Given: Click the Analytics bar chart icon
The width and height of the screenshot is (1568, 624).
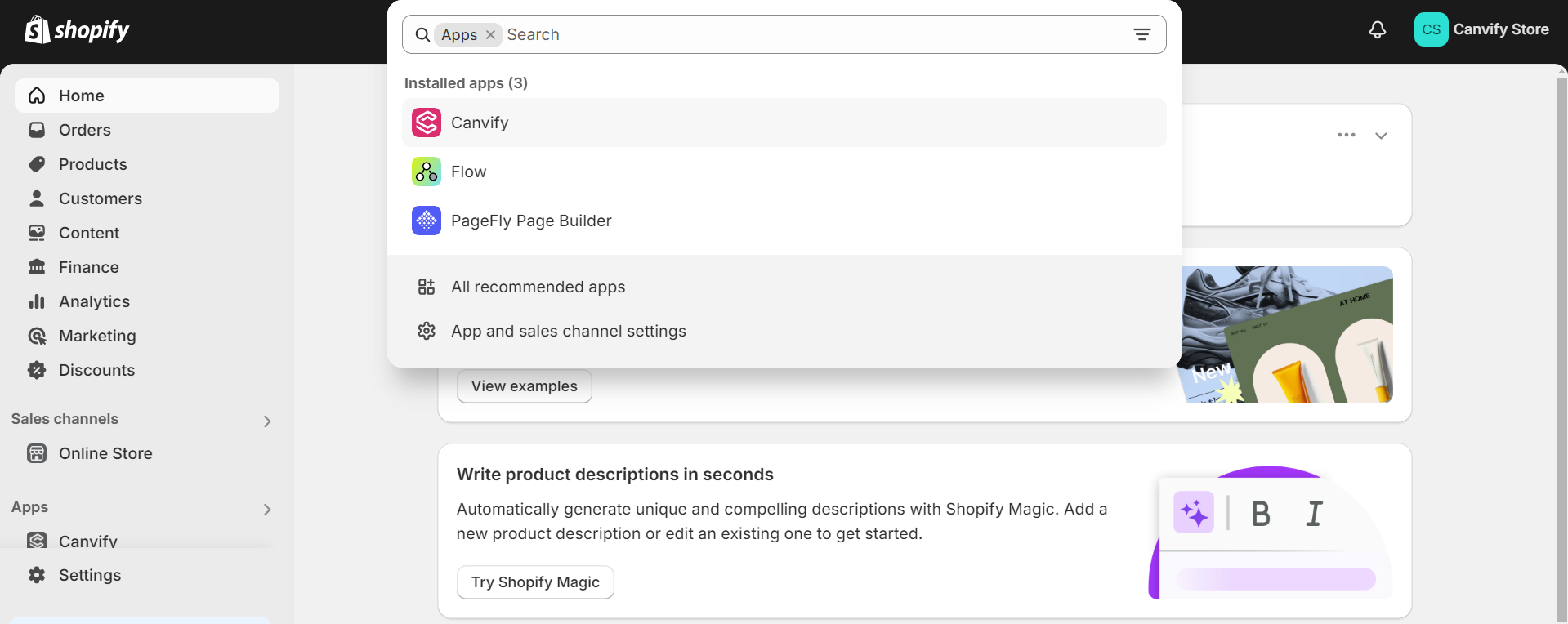Looking at the screenshot, I should pos(37,301).
